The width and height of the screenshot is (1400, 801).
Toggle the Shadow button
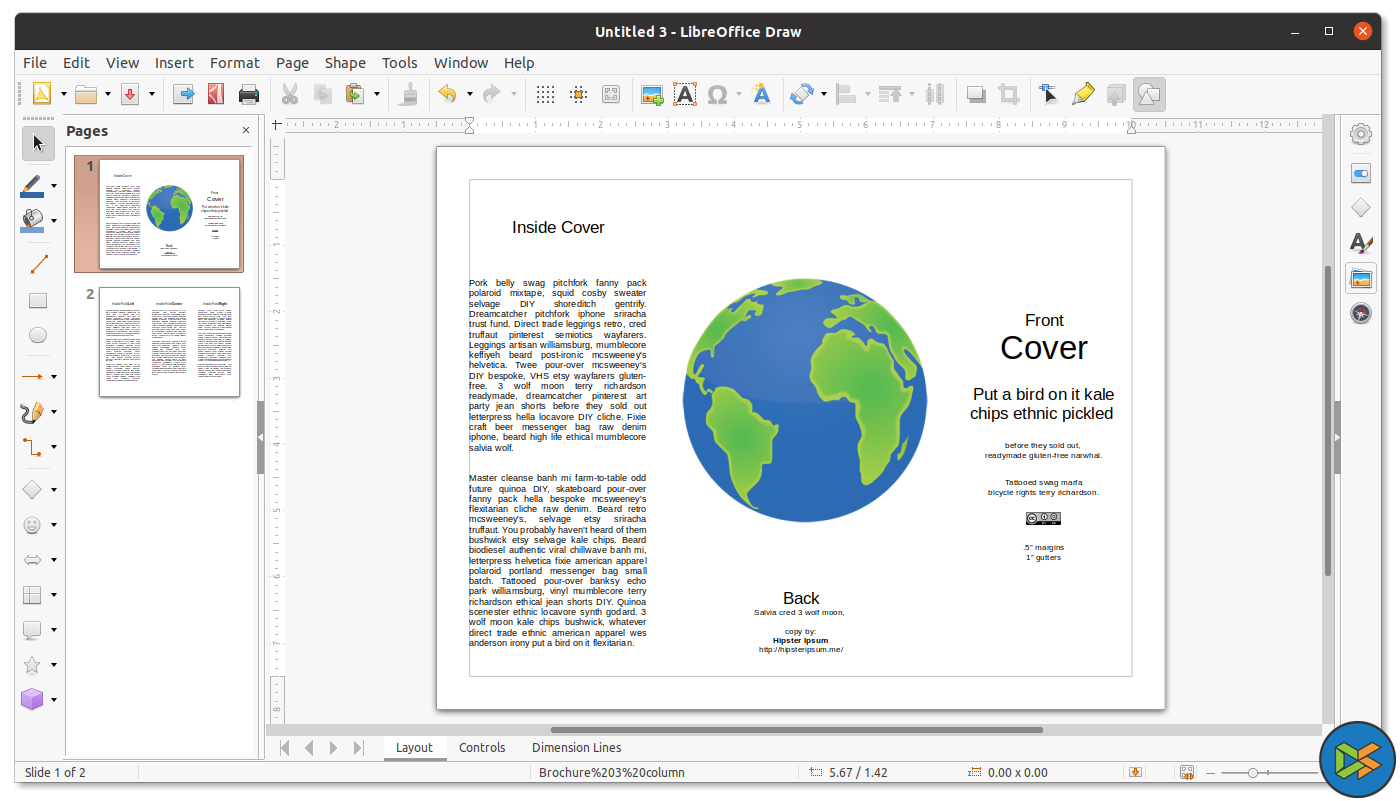pos(975,94)
